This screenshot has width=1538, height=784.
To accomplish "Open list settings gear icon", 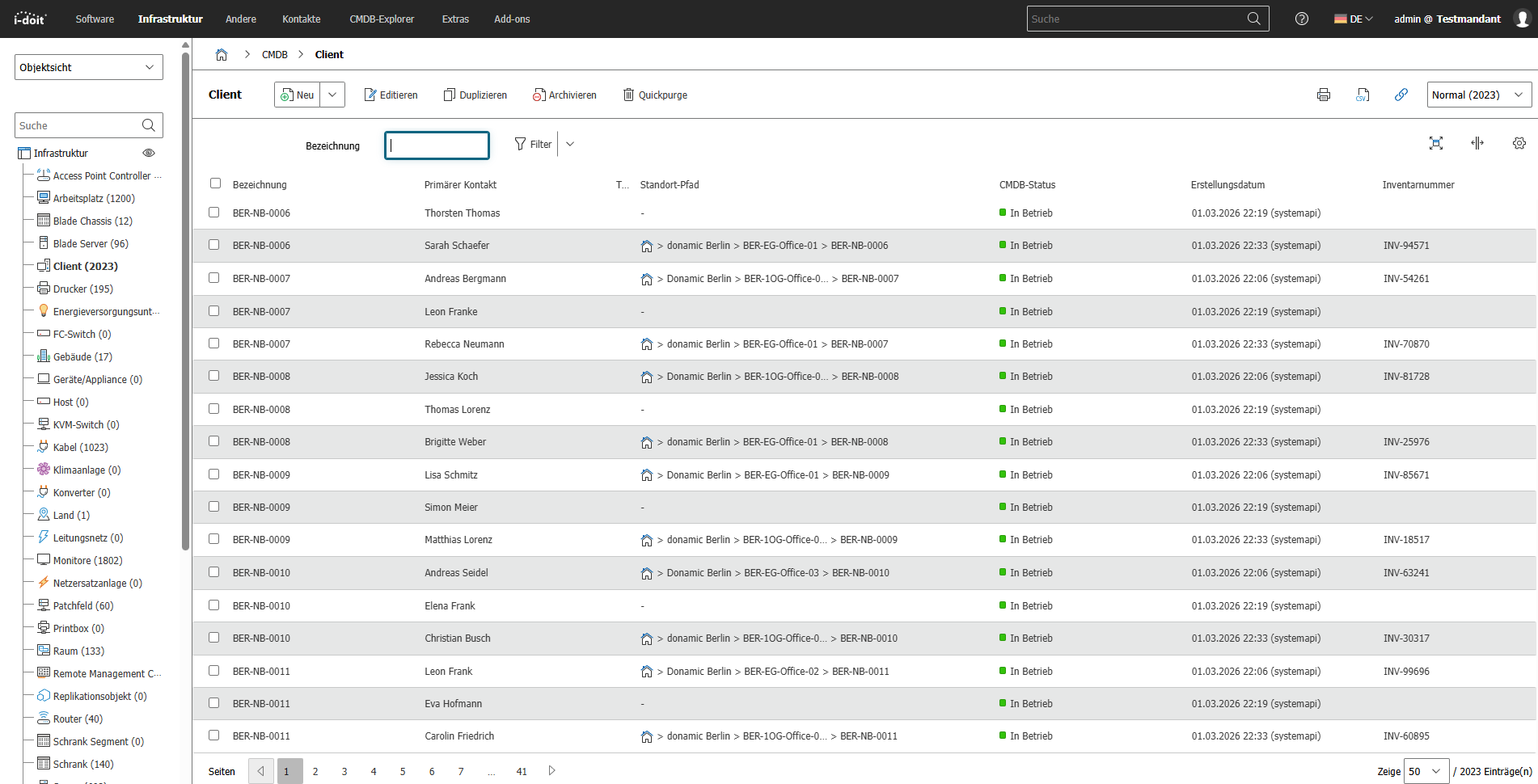I will (1519, 143).
